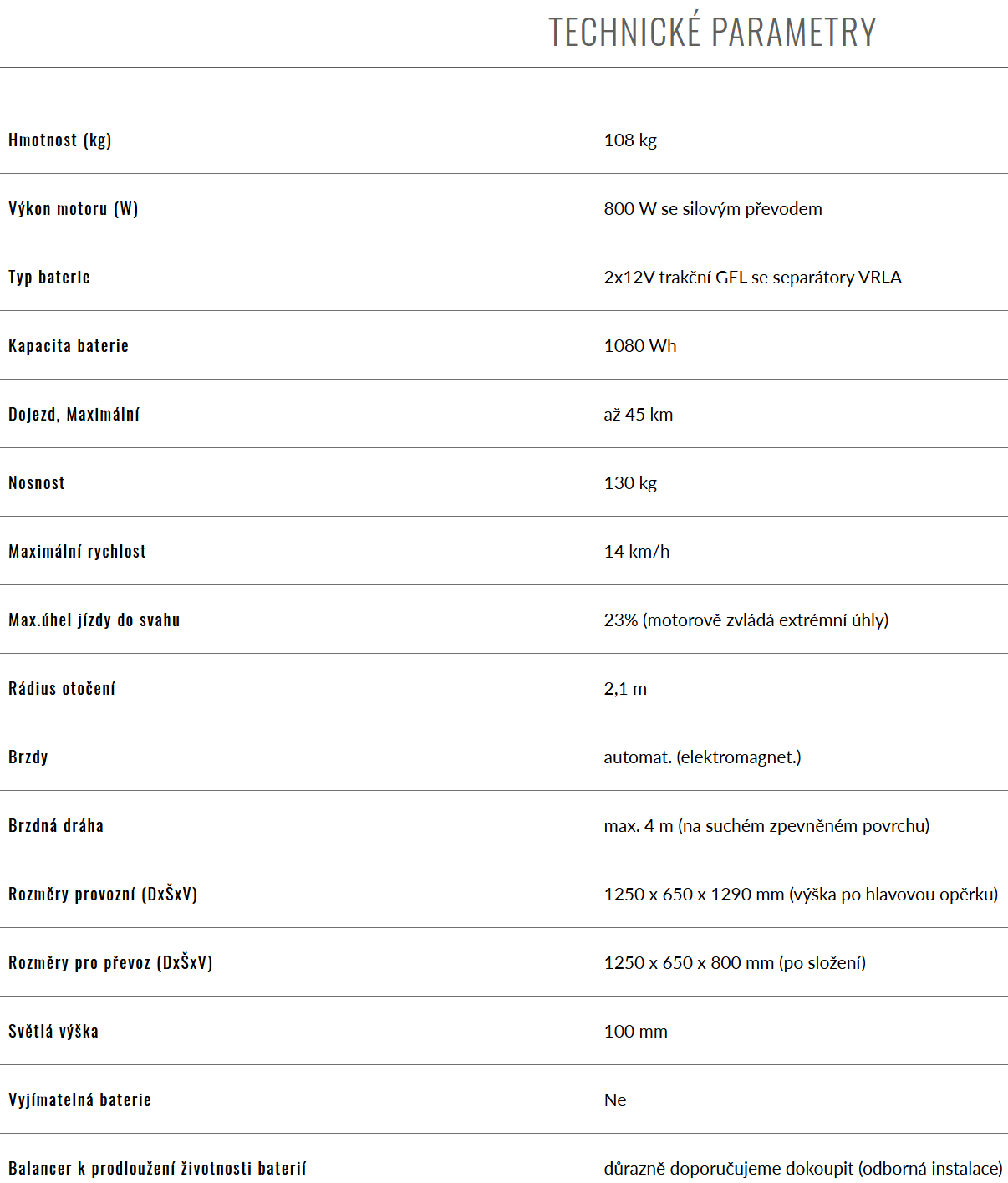Click the 14 km/h speed value

pos(637,552)
